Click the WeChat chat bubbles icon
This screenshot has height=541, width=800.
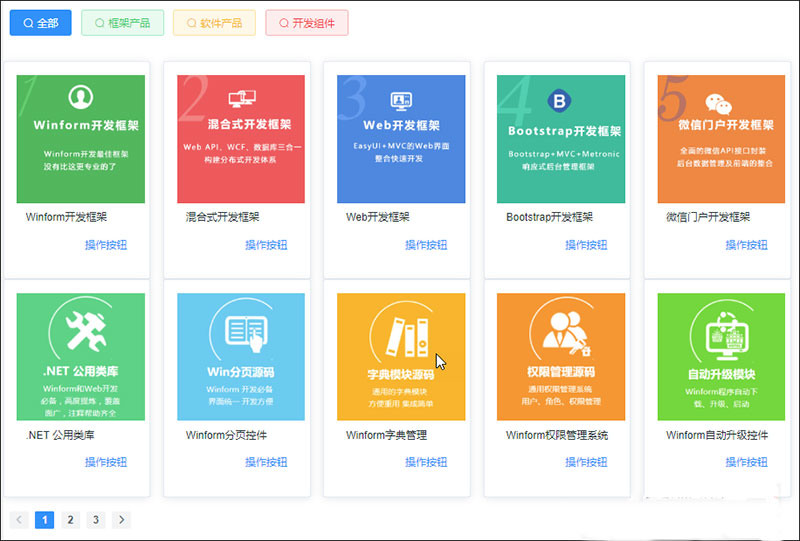pyautogui.click(x=719, y=104)
